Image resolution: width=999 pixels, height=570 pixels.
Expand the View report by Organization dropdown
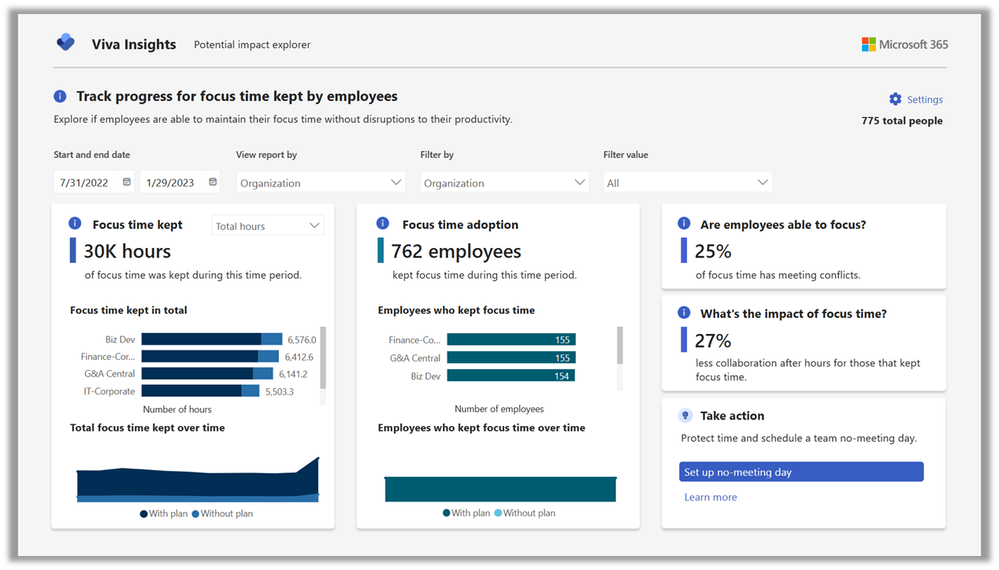point(320,183)
